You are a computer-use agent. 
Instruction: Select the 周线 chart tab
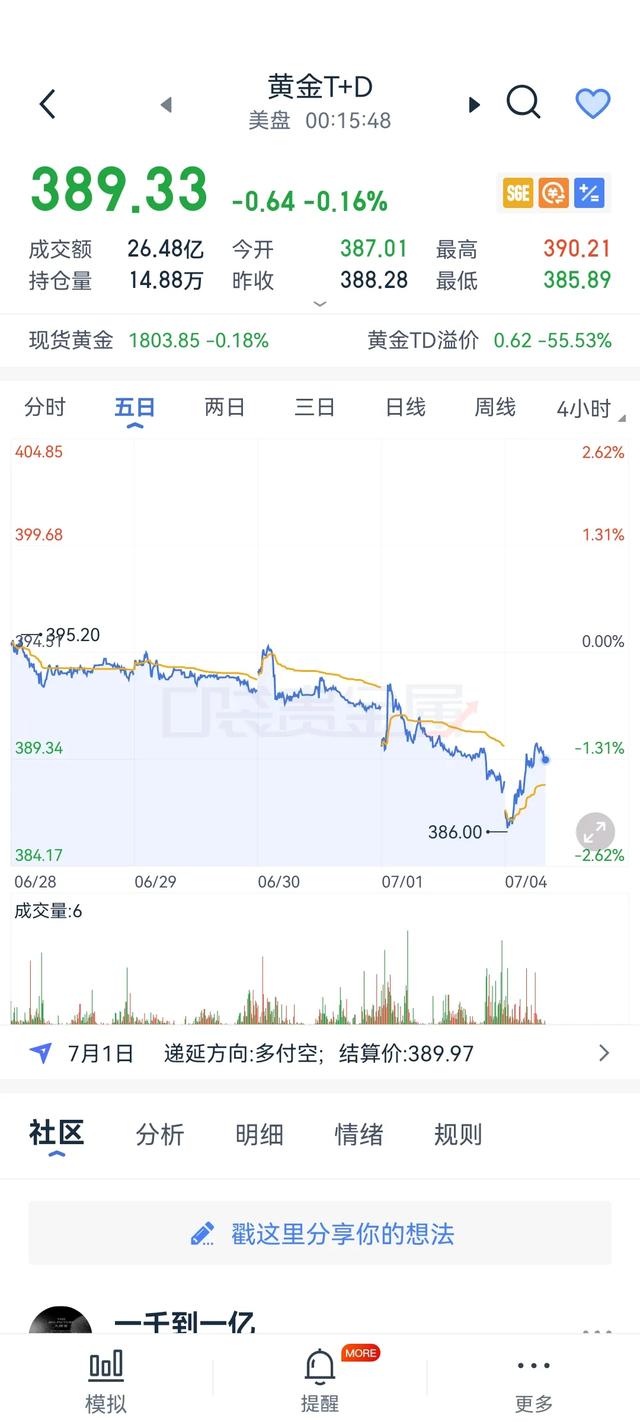(495, 408)
